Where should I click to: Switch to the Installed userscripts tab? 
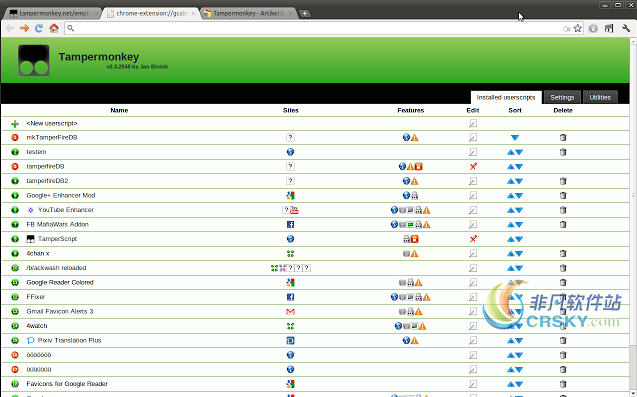(506, 98)
